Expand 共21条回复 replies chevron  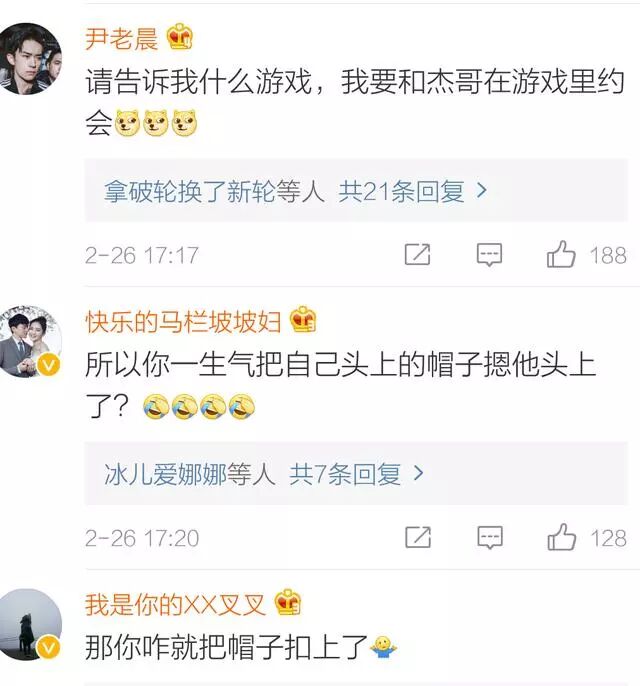click(482, 190)
